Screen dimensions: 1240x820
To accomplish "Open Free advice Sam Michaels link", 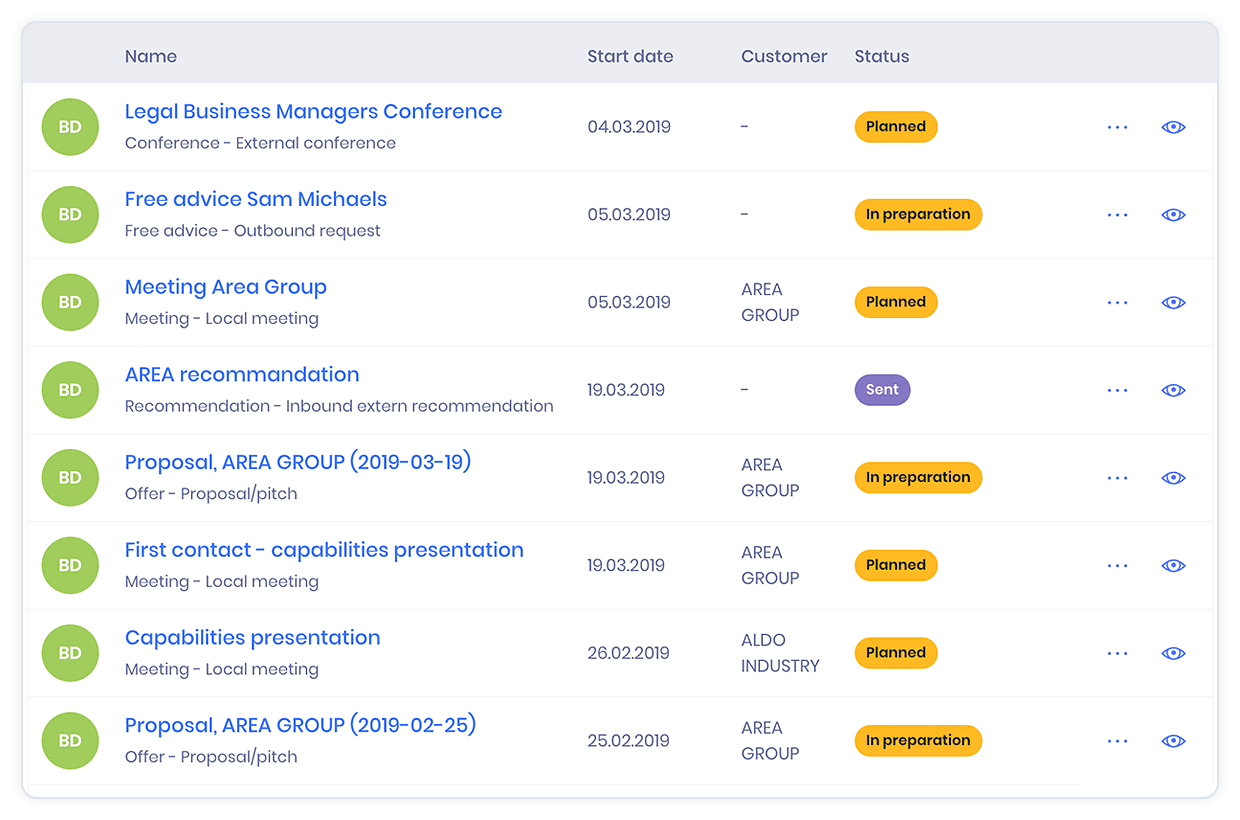I will 255,199.
